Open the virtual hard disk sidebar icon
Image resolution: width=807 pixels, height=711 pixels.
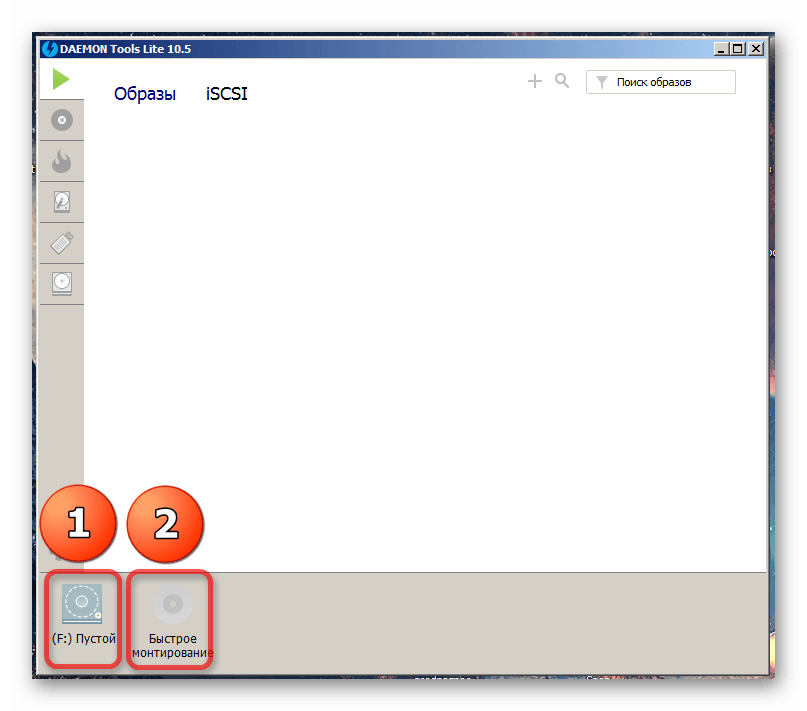point(62,202)
